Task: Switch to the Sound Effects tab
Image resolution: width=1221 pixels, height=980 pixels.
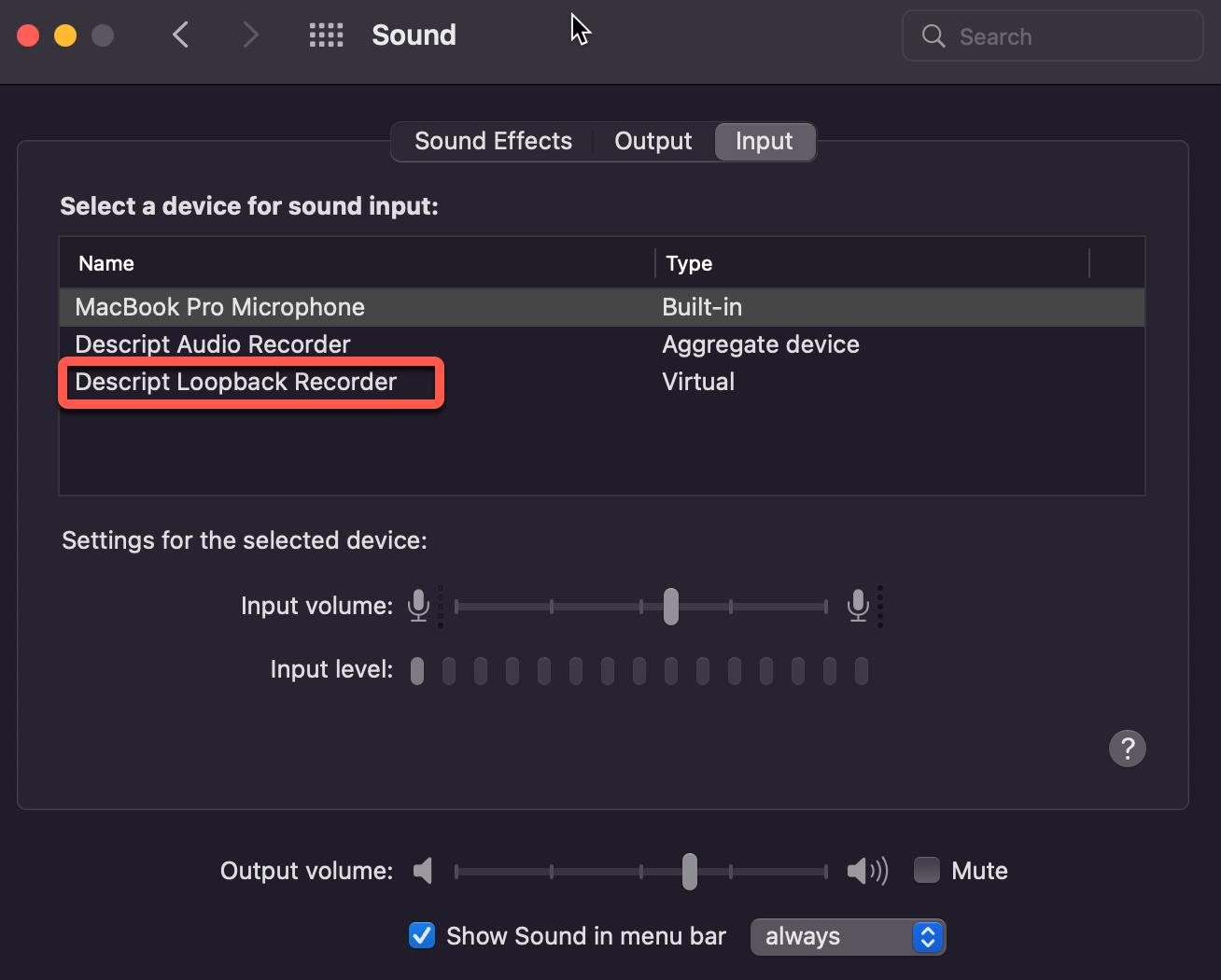Action: click(x=493, y=141)
